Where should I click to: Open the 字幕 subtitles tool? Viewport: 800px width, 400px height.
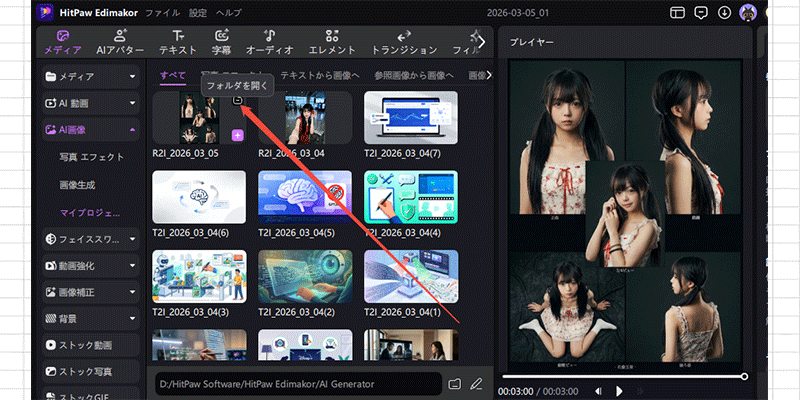click(x=222, y=41)
